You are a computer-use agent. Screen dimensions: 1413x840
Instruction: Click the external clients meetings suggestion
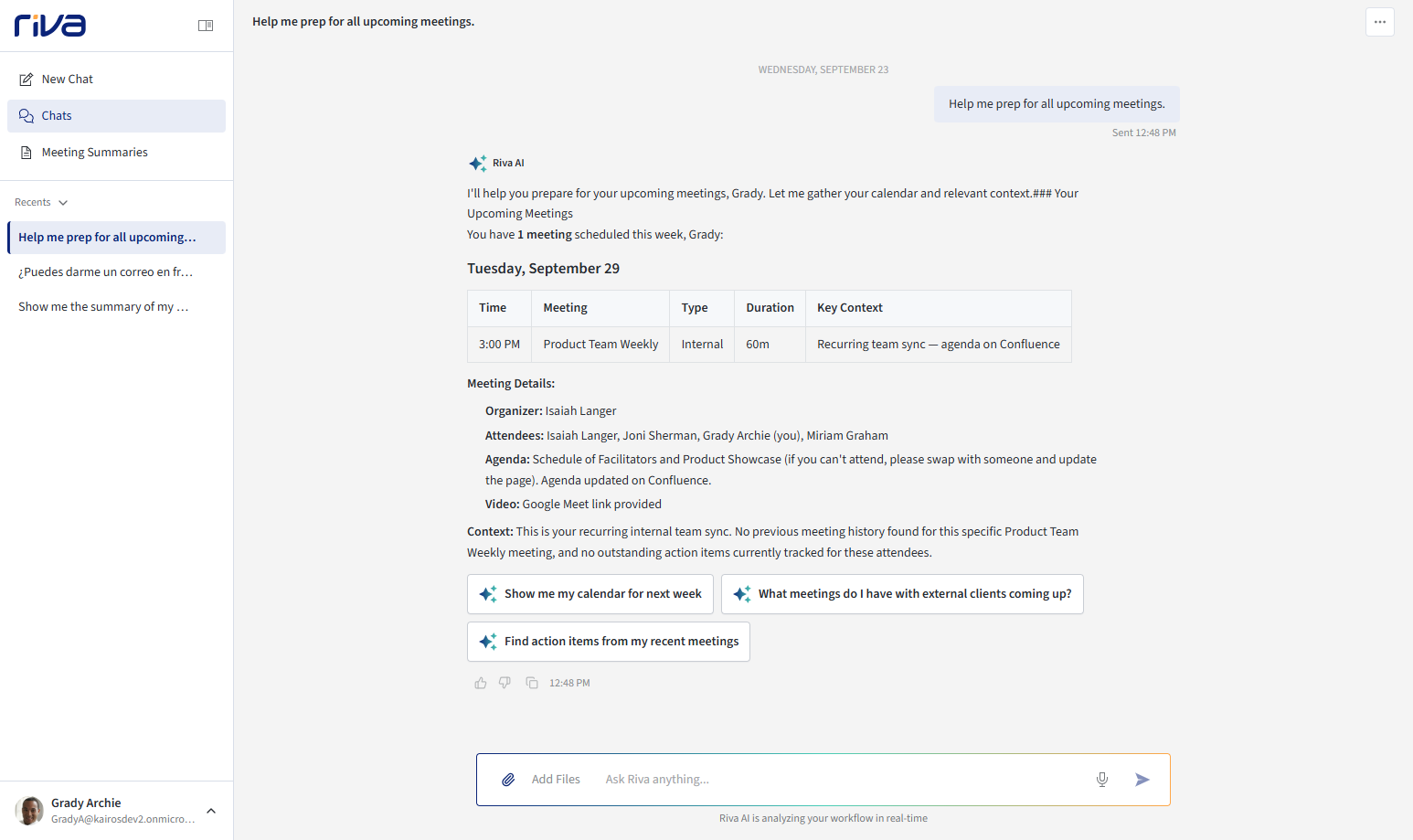click(902, 594)
